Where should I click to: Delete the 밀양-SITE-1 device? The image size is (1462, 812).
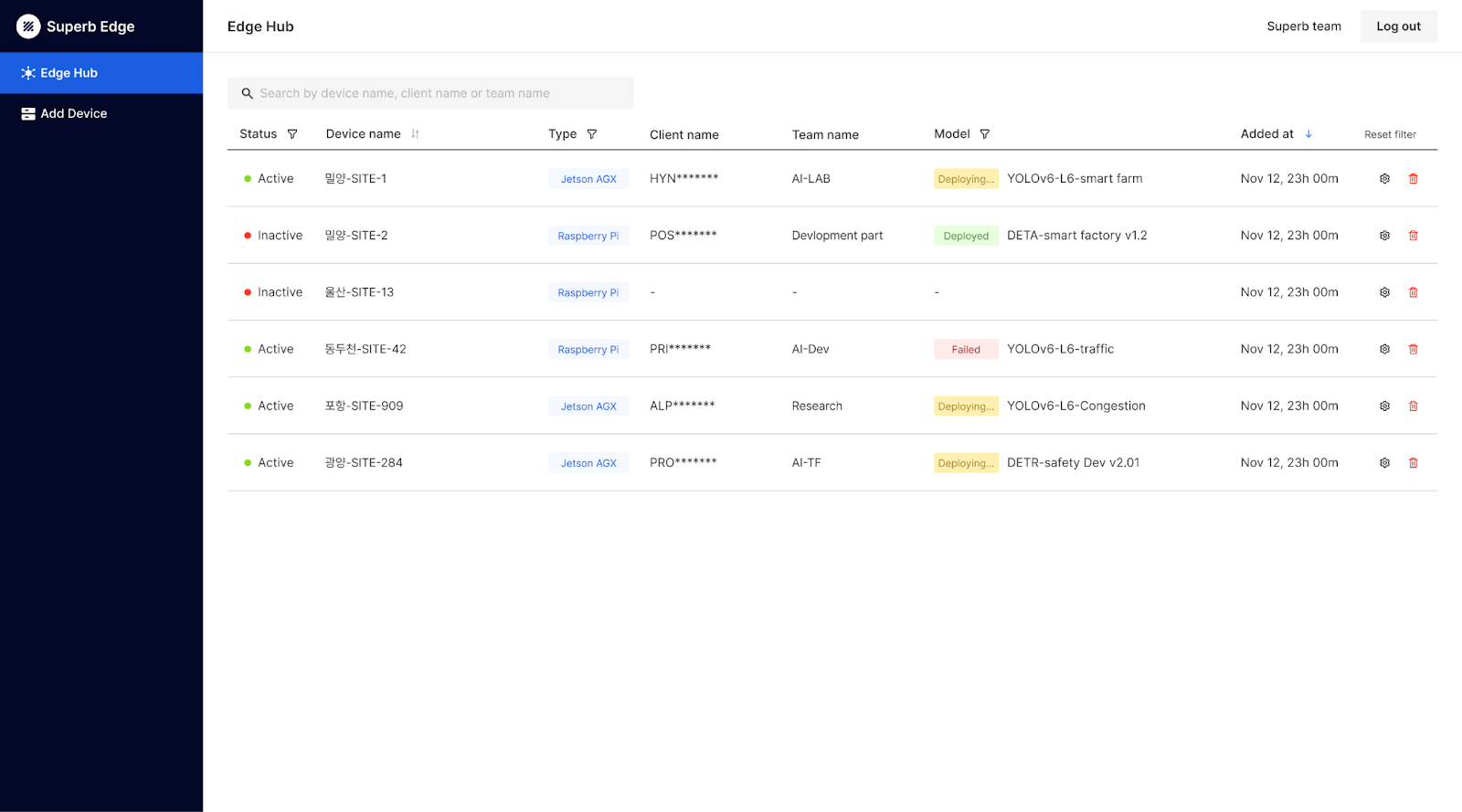pos(1413,179)
